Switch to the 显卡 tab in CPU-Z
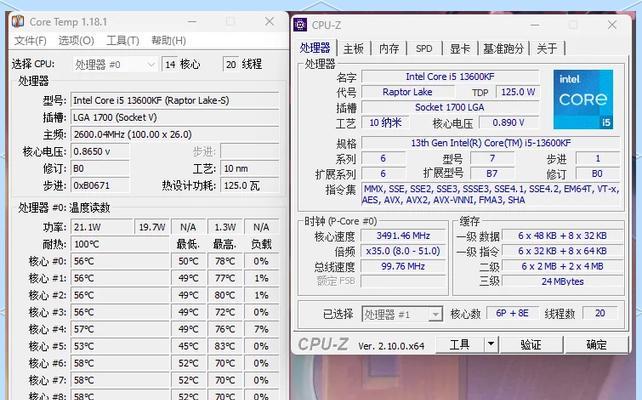Screen dimensions: 642x400 (x=460, y=49)
